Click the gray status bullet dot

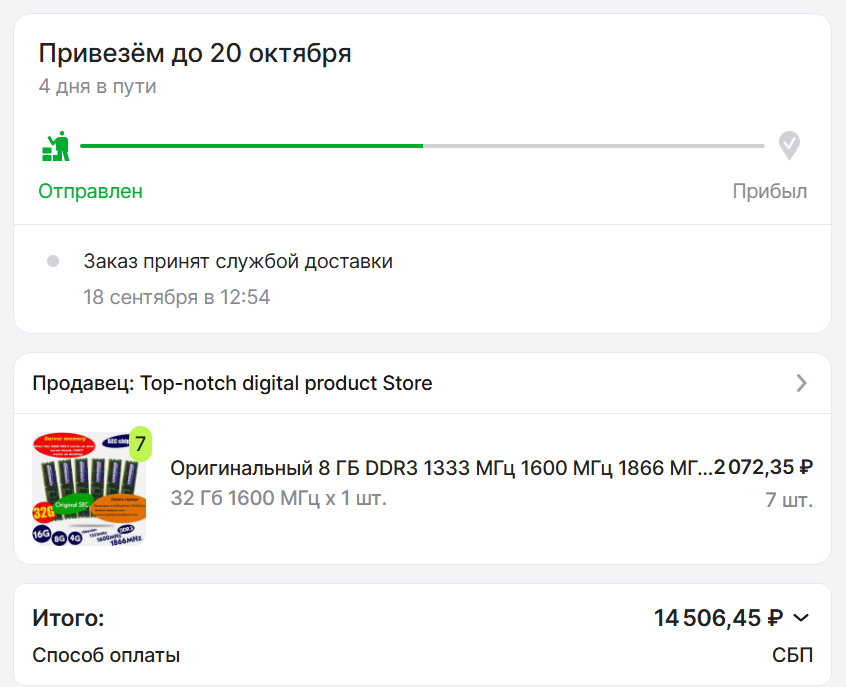[x=53, y=262]
